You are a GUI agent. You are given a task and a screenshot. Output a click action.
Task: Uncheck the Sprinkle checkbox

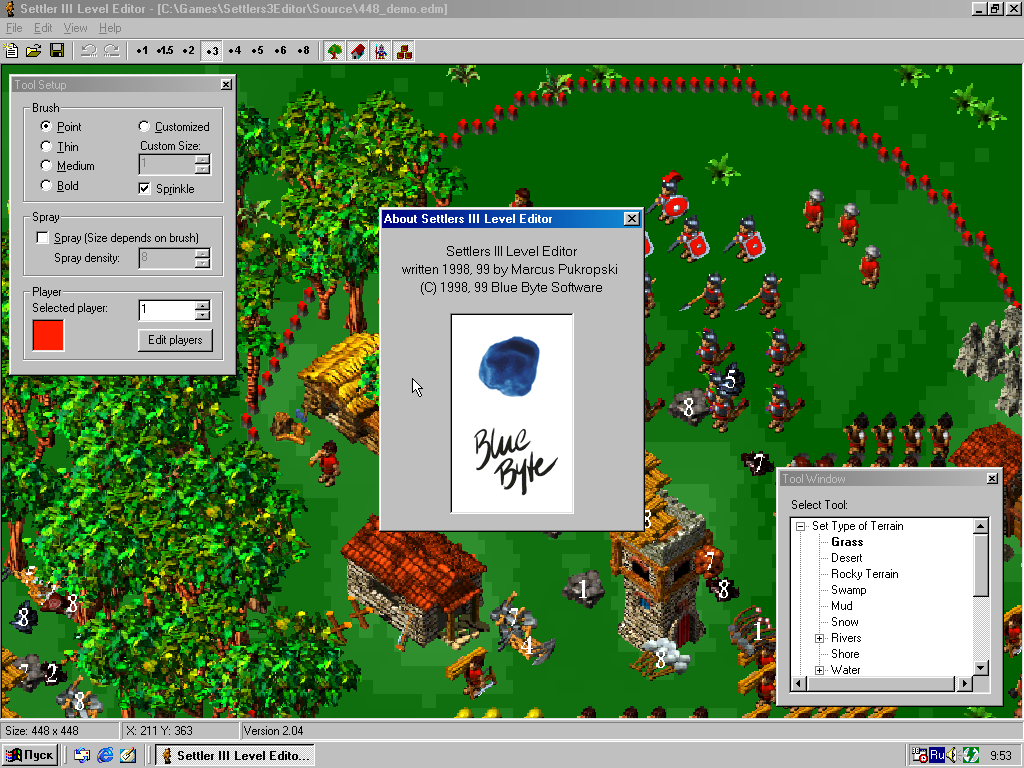(144, 189)
